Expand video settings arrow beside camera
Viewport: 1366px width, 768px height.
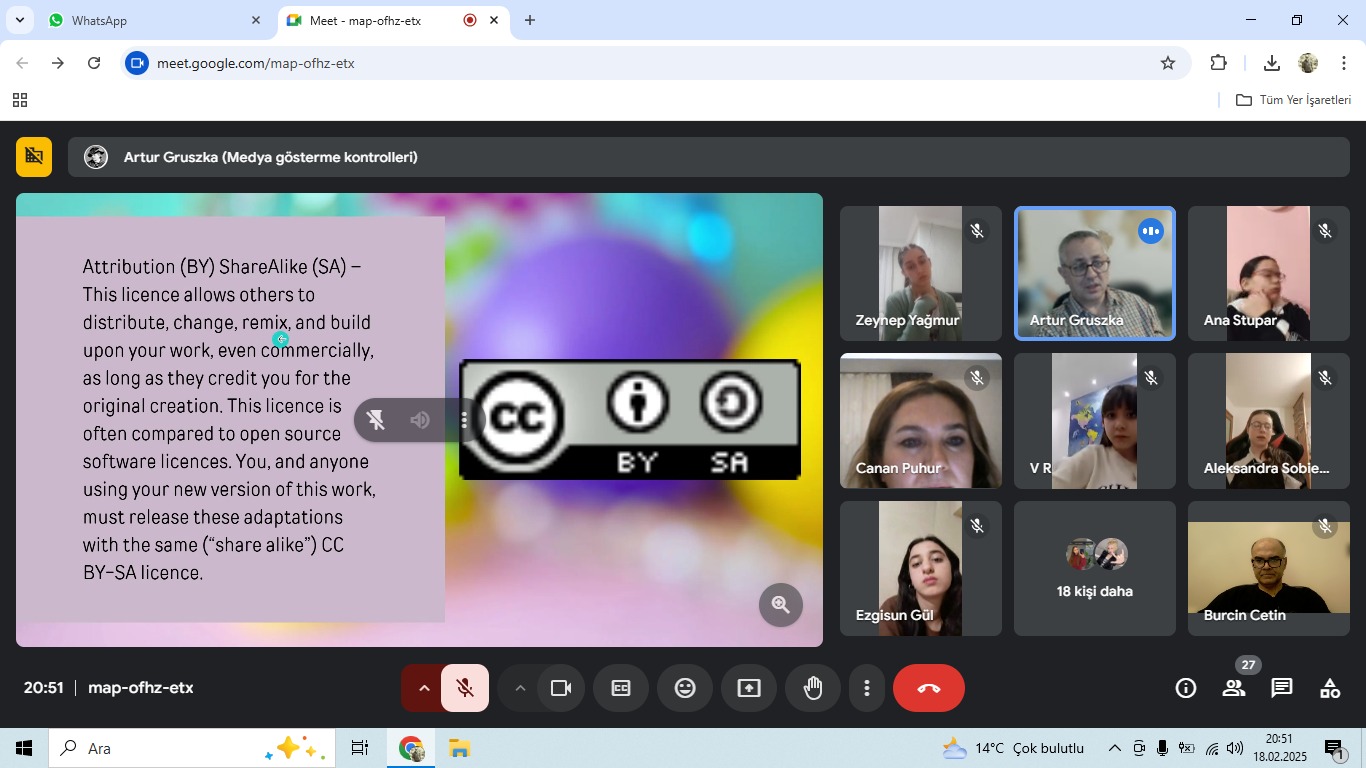[520, 688]
